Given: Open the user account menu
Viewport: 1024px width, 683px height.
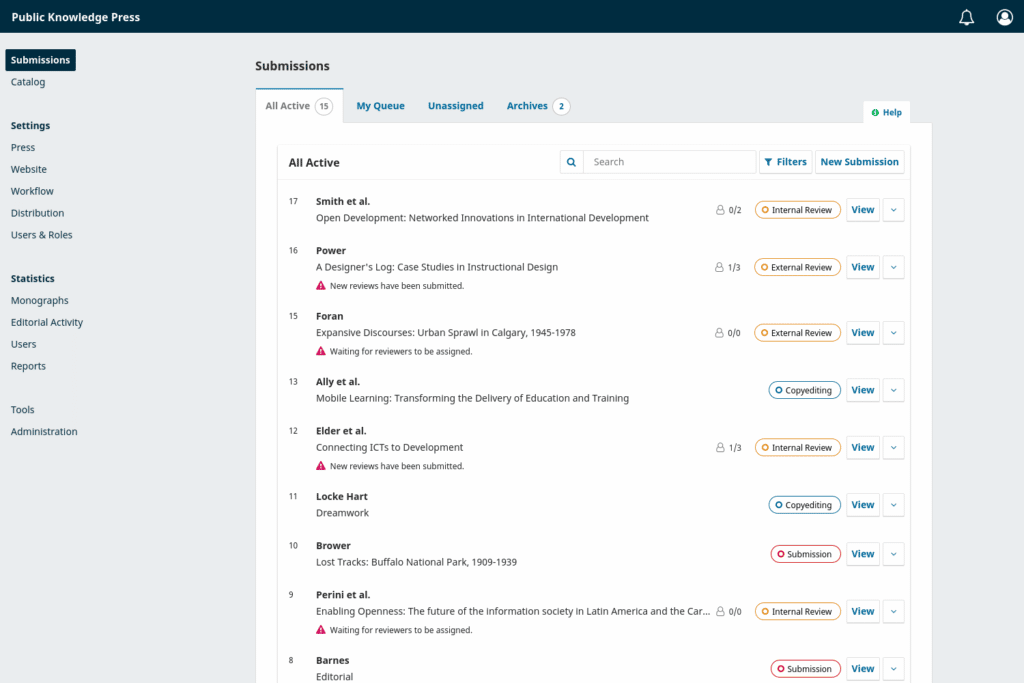Looking at the screenshot, I should 1004,17.
